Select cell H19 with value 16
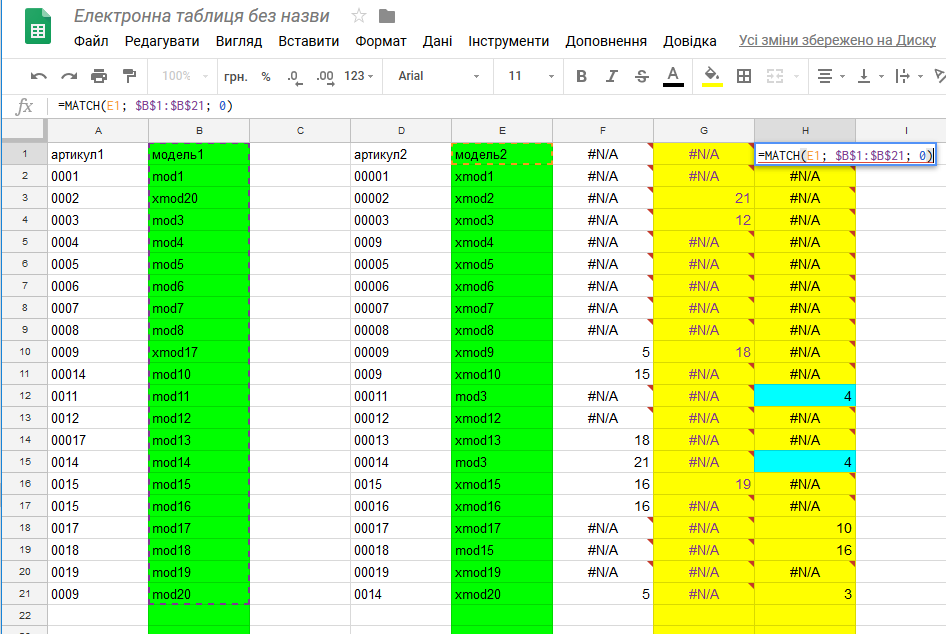The height and width of the screenshot is (634, 946). (805, 550)
